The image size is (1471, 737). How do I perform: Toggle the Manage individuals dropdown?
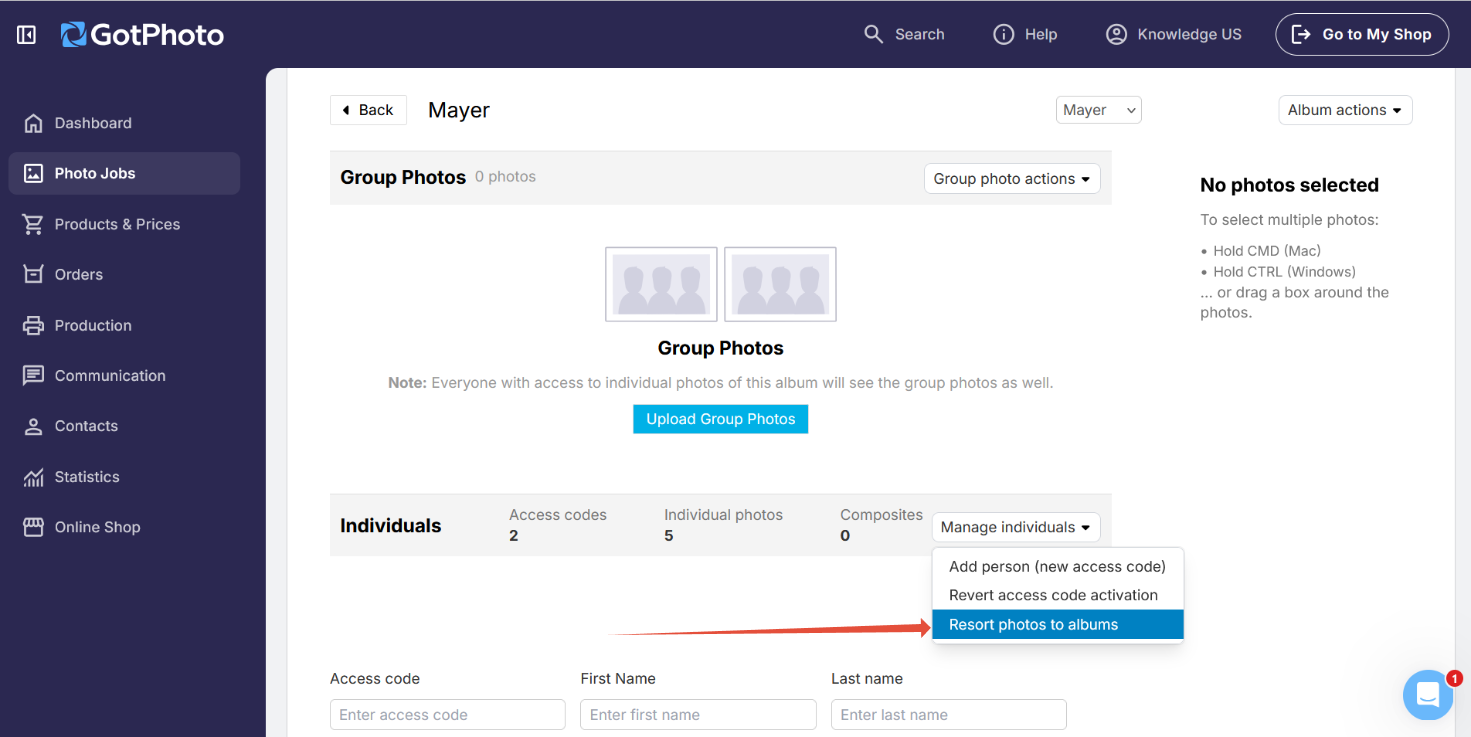click(x=1015, y=527)
